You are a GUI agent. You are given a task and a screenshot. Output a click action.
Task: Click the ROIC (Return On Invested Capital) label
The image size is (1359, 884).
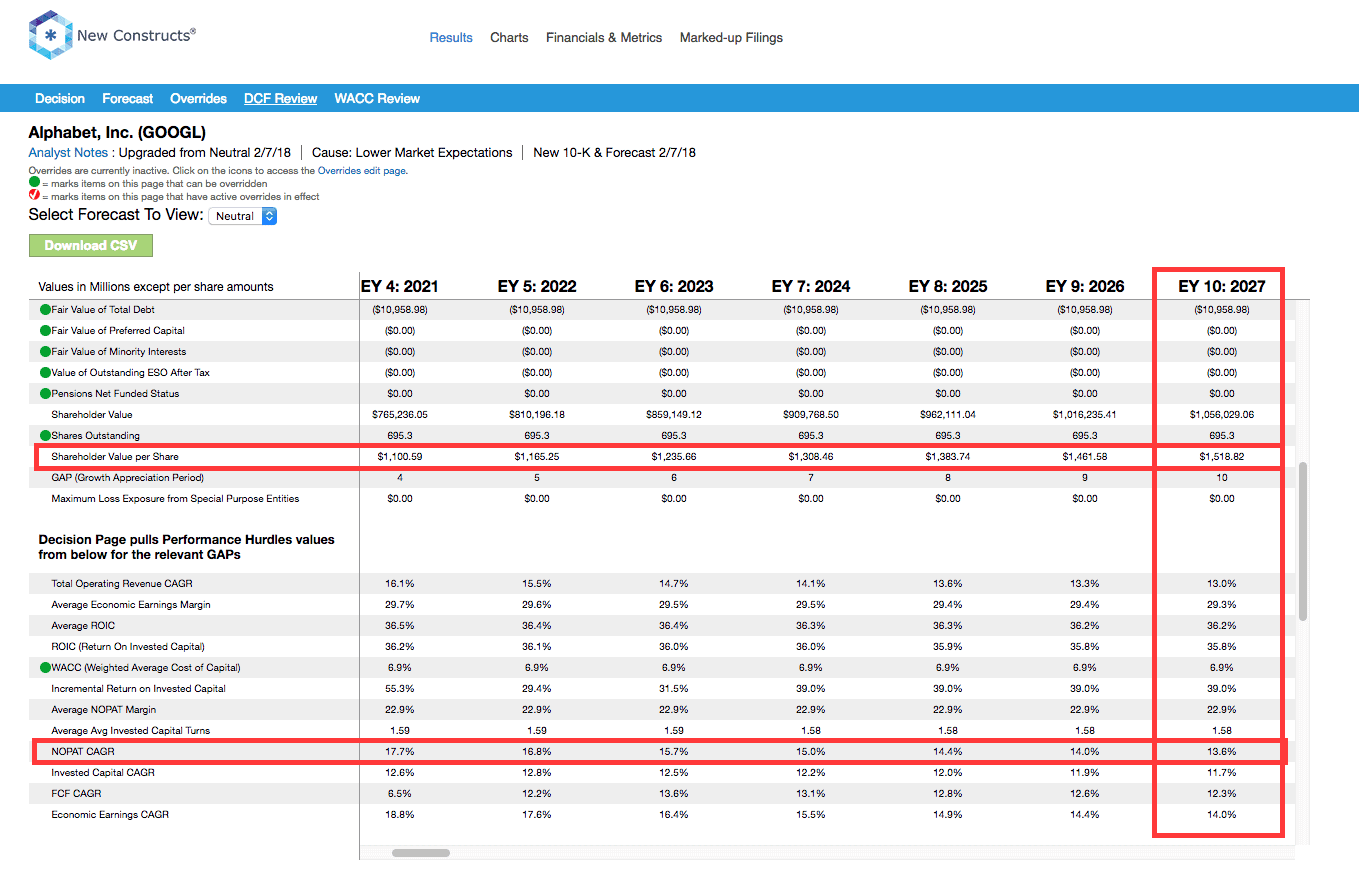pyautogui.click(x=128, y=647)
